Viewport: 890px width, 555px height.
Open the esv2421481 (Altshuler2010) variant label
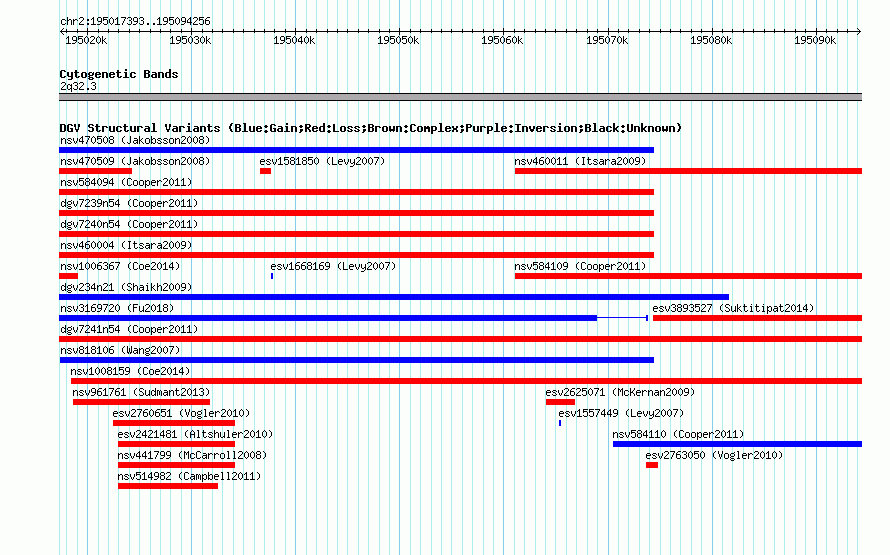click(x=195, y=434)
